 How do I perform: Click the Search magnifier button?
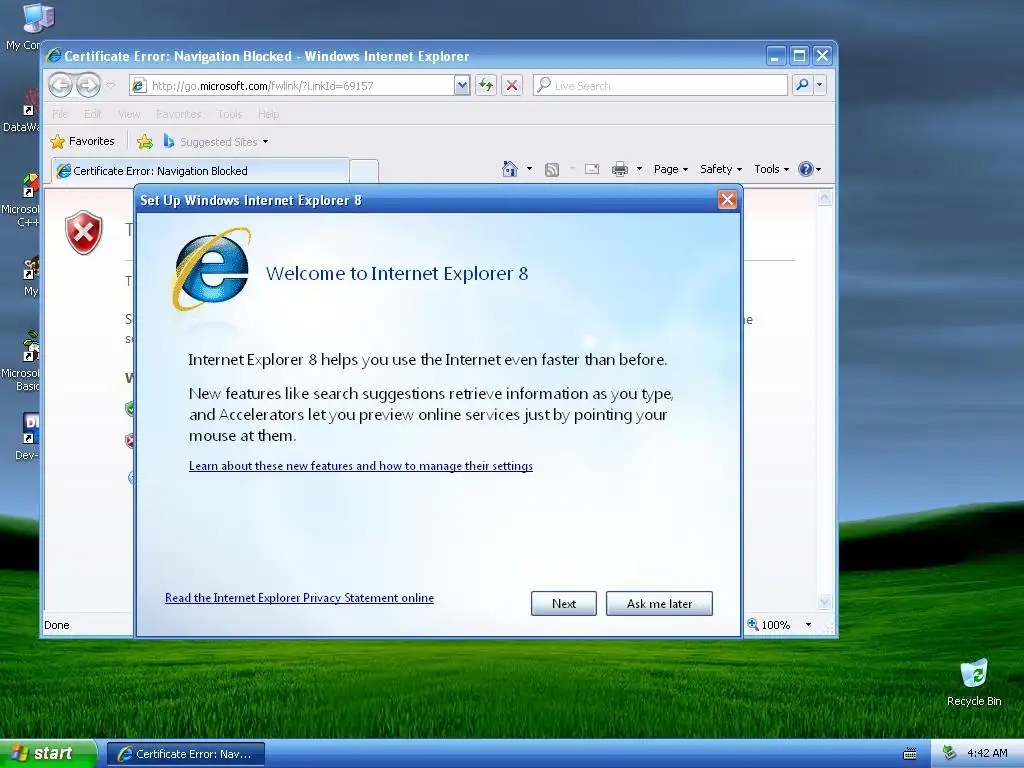(x=802, y=85)
